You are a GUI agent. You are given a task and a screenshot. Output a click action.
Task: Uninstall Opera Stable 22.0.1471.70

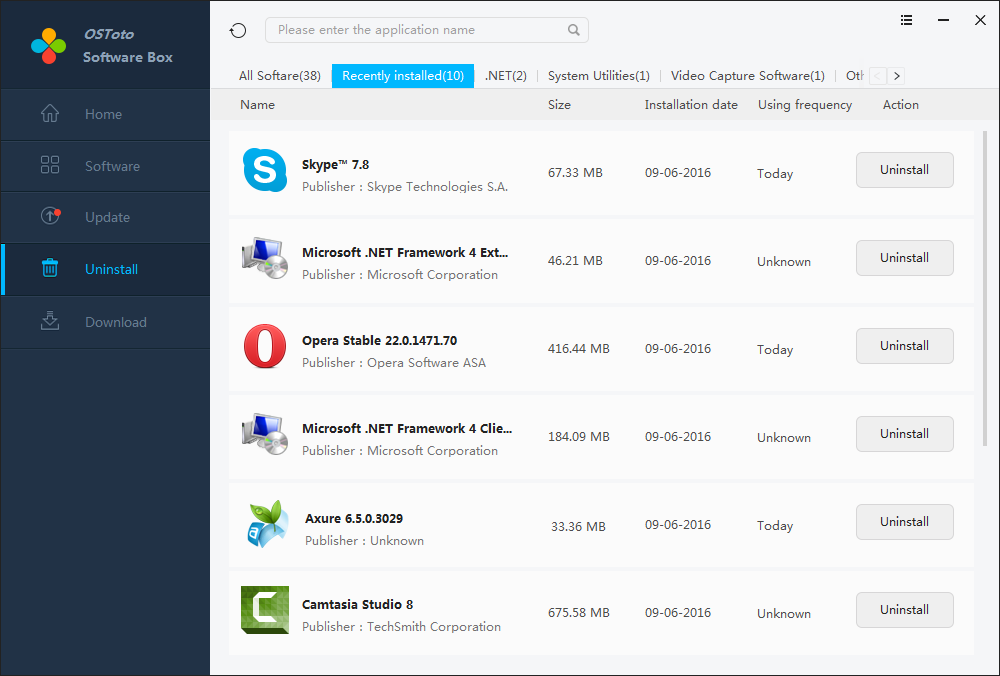coord(904,346)
